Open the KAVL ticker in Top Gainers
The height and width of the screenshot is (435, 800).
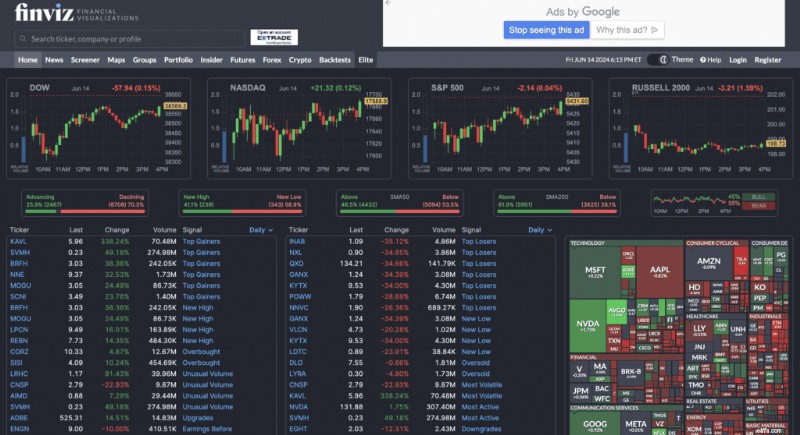18,242
